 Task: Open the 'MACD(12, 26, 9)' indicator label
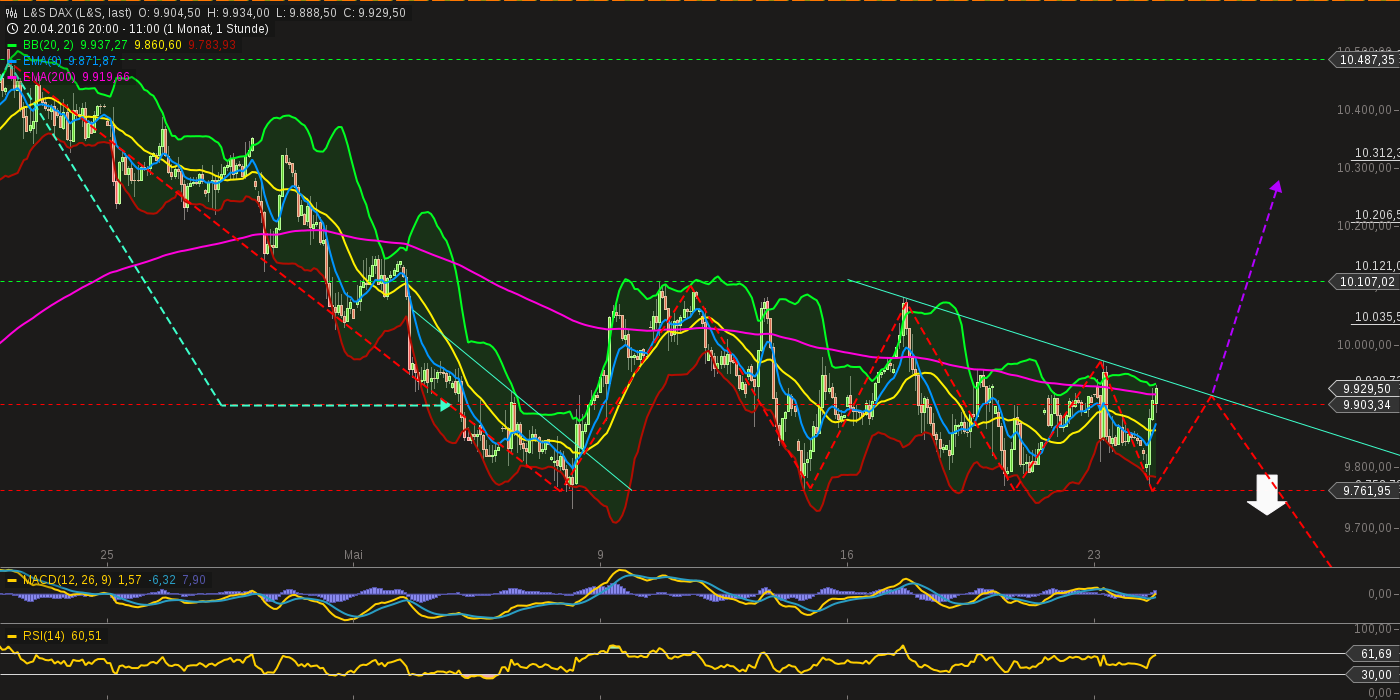point(67,580)
